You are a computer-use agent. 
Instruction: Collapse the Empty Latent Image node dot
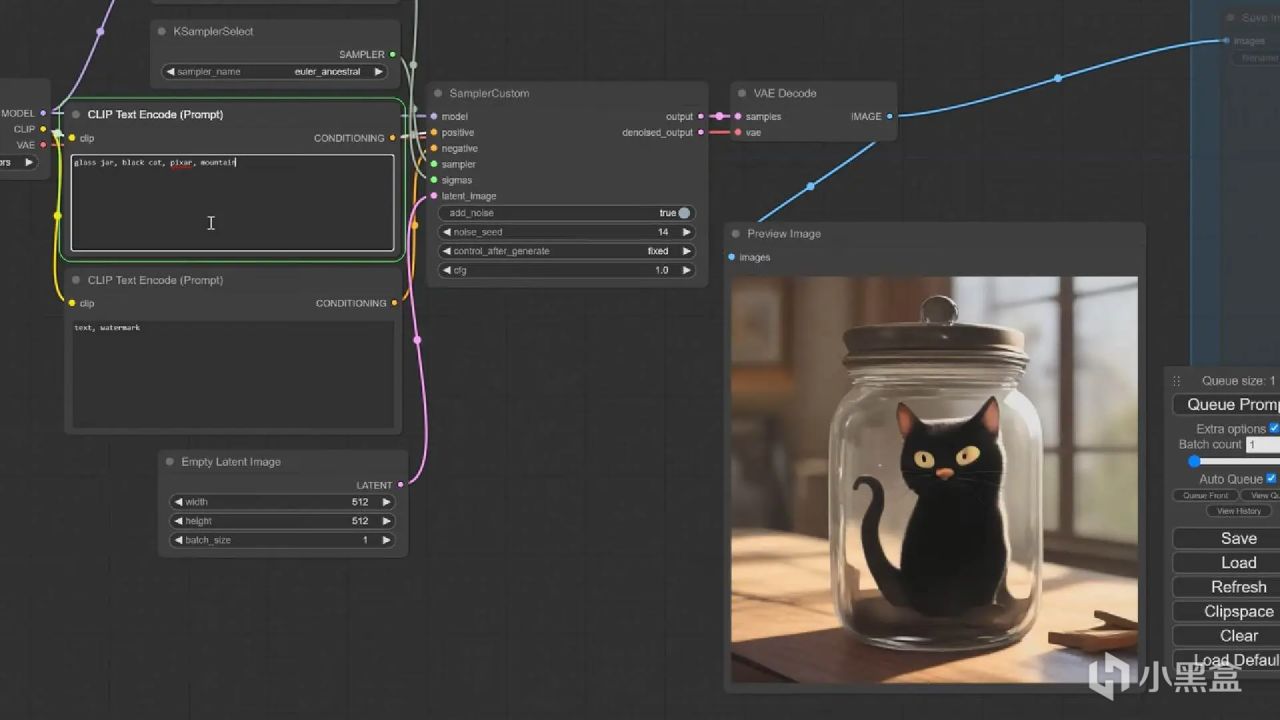[170, 462]
